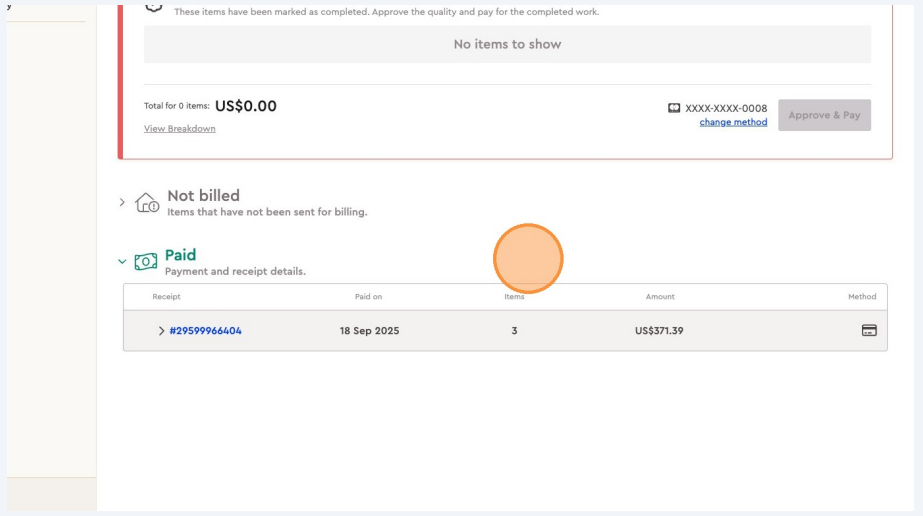The height and width of the screenshot is (516, 923).
Task: Expand receipt #29599966404 row chevron
Action: tap(161, 331)
